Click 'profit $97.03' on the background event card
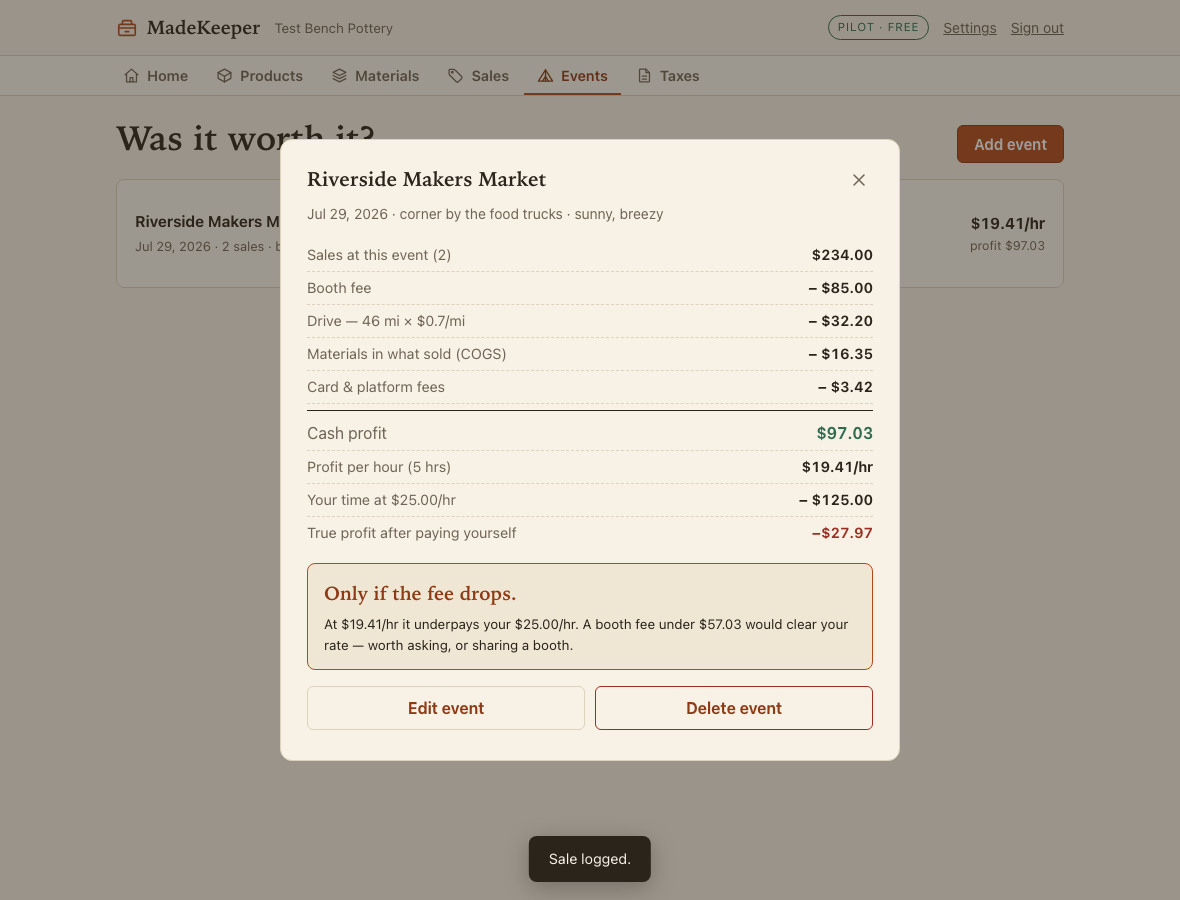1180x900 pixels. coord(1007,246)
